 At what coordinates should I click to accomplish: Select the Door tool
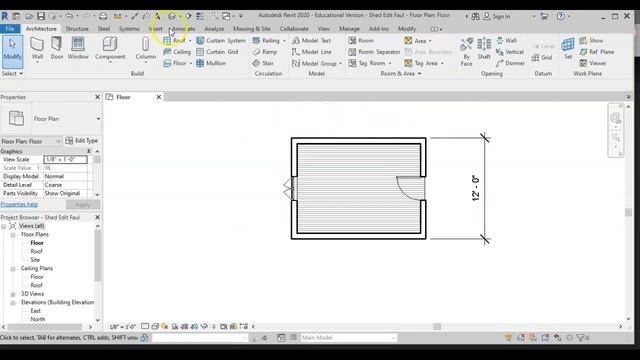[x=57, y=49]
